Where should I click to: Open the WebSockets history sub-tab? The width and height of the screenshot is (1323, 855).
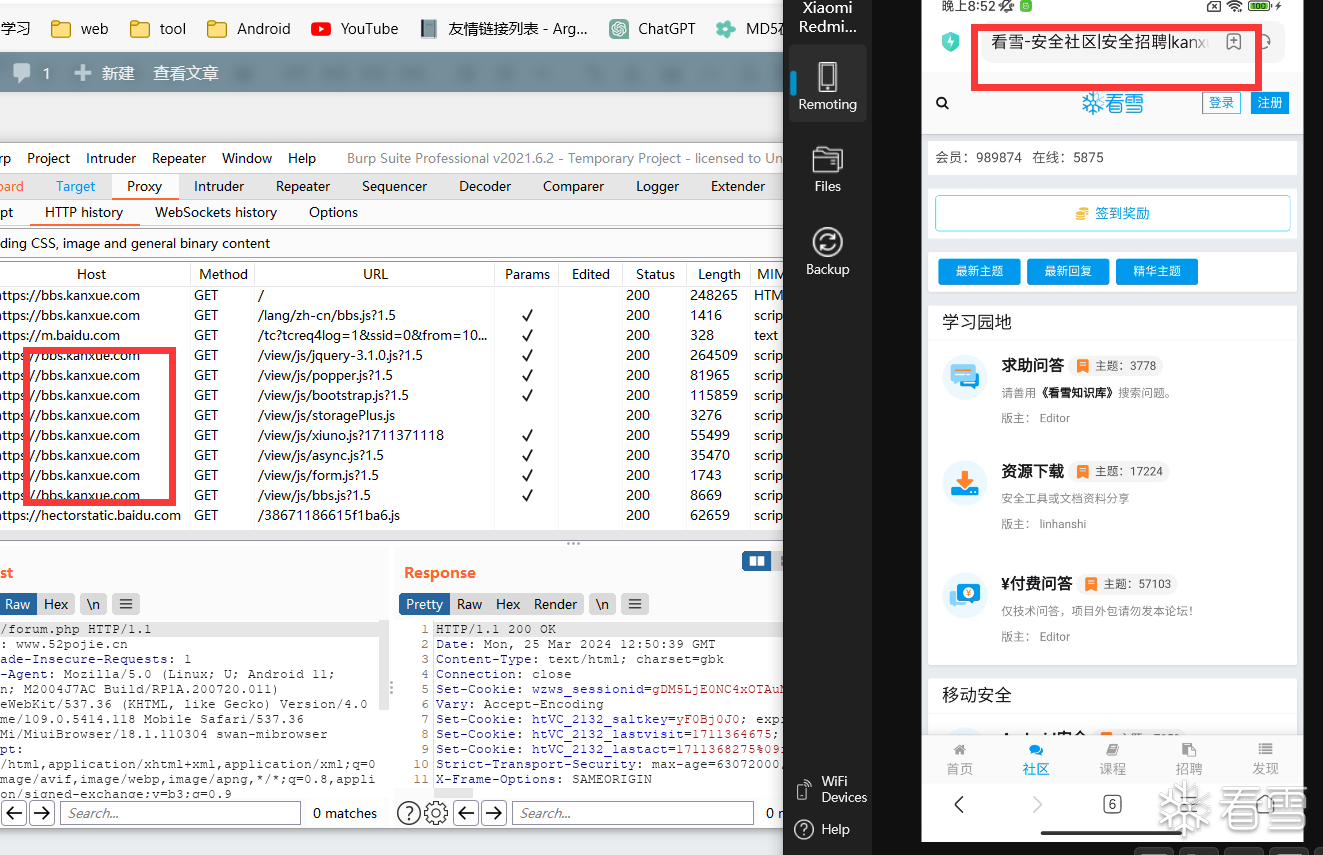(x=216, y=212)
